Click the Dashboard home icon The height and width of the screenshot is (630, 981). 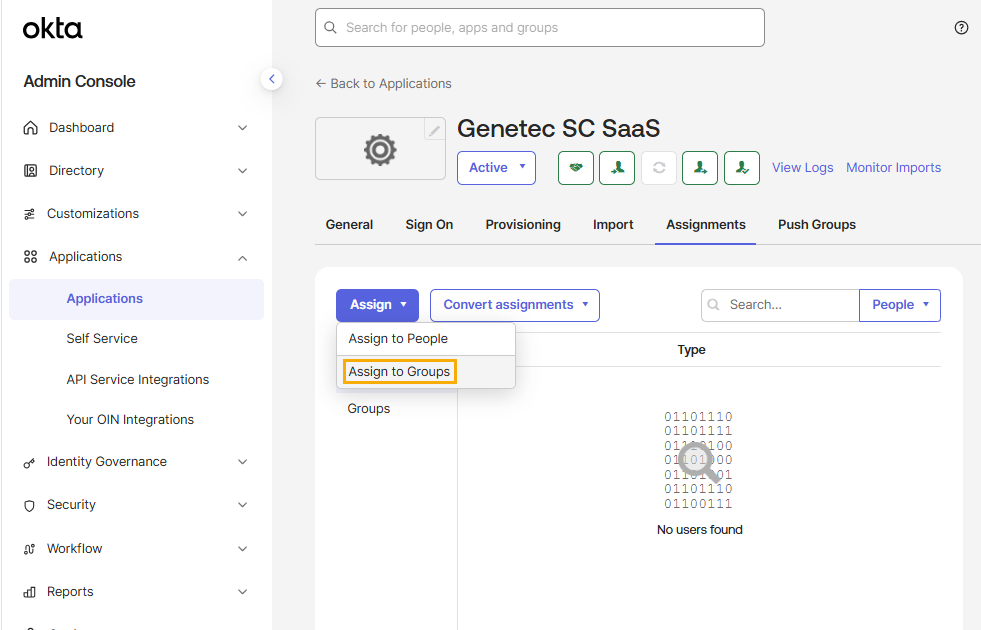point(30,128)
